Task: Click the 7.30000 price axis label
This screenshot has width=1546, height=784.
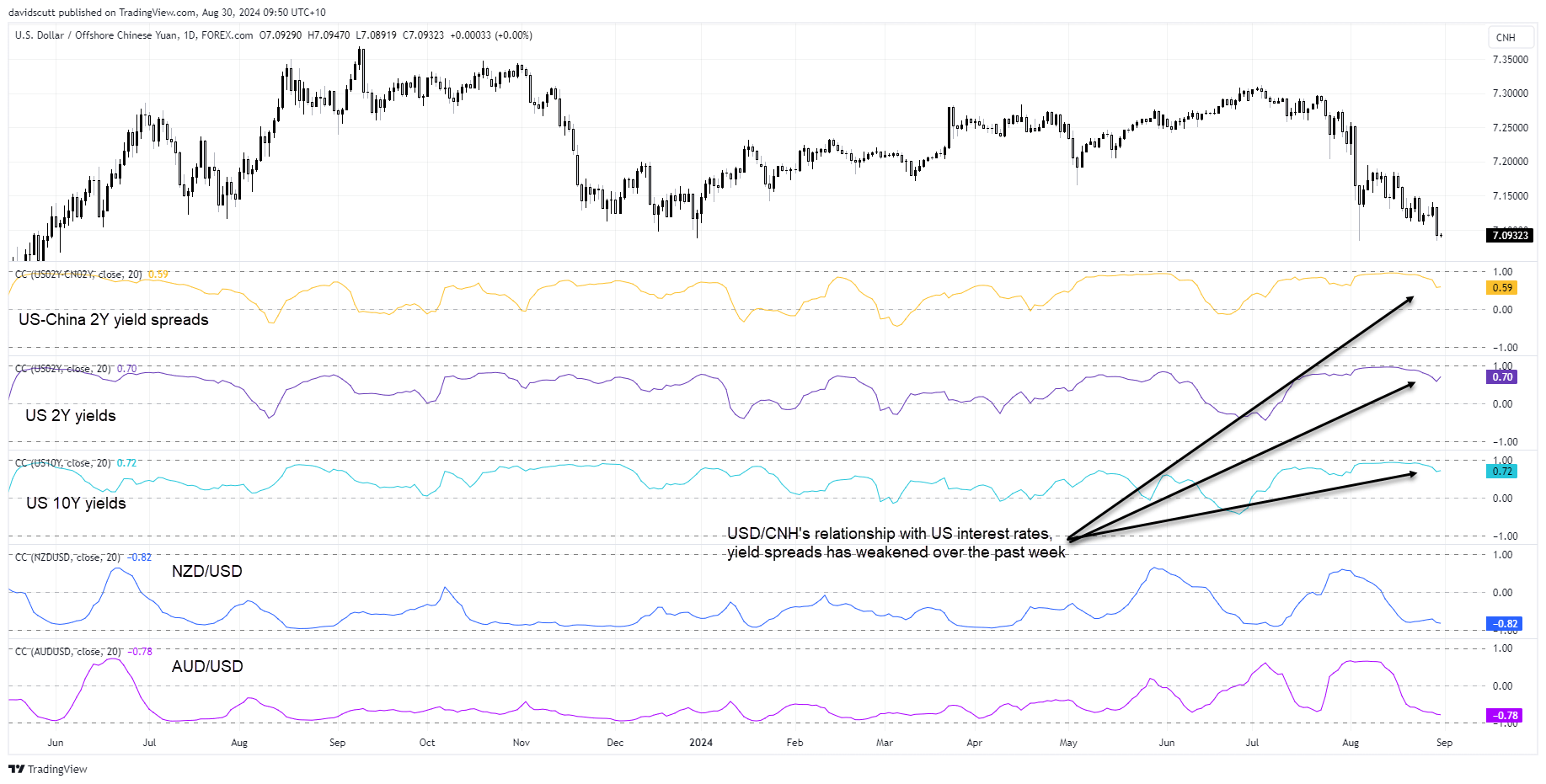Action: tap(1510, 93)
